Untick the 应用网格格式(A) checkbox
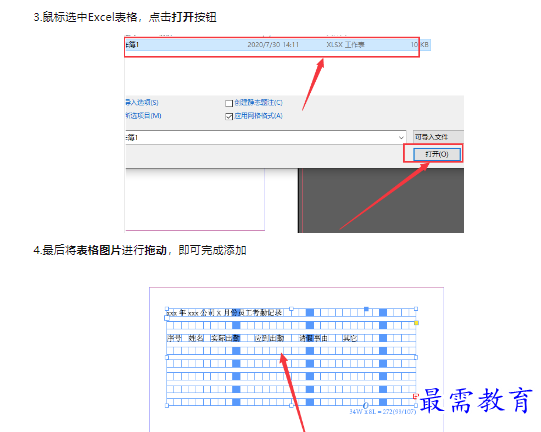541x432 pixels. 229,116
